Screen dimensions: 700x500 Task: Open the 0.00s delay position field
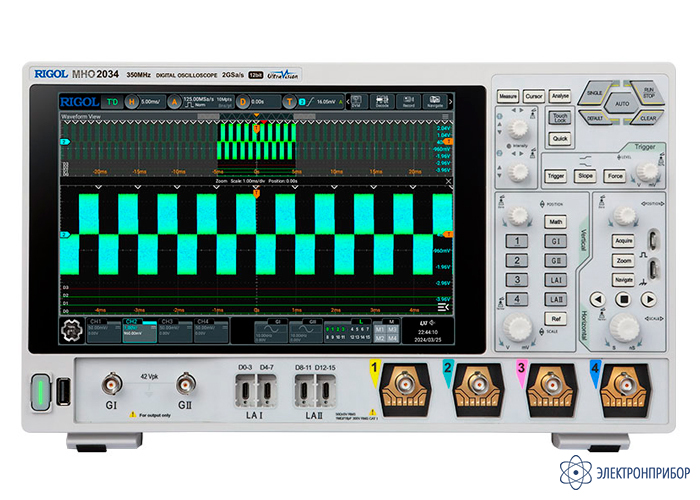(x=264, y=102)
